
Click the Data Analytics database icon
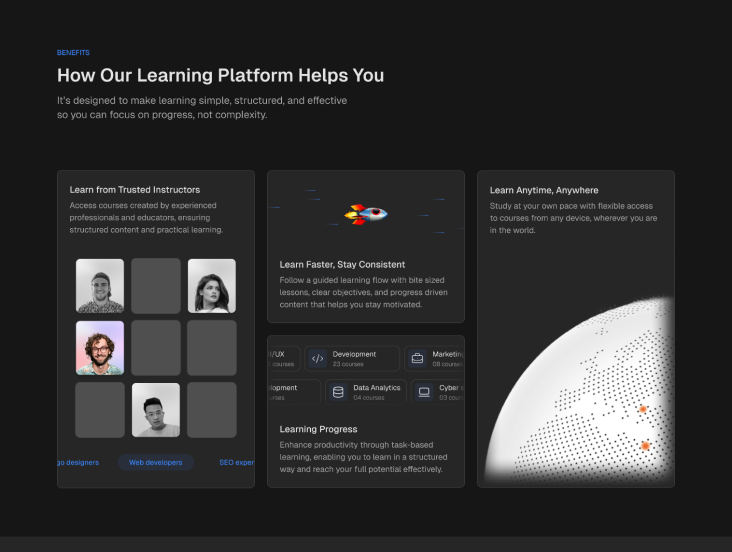[x=338, y=392]
